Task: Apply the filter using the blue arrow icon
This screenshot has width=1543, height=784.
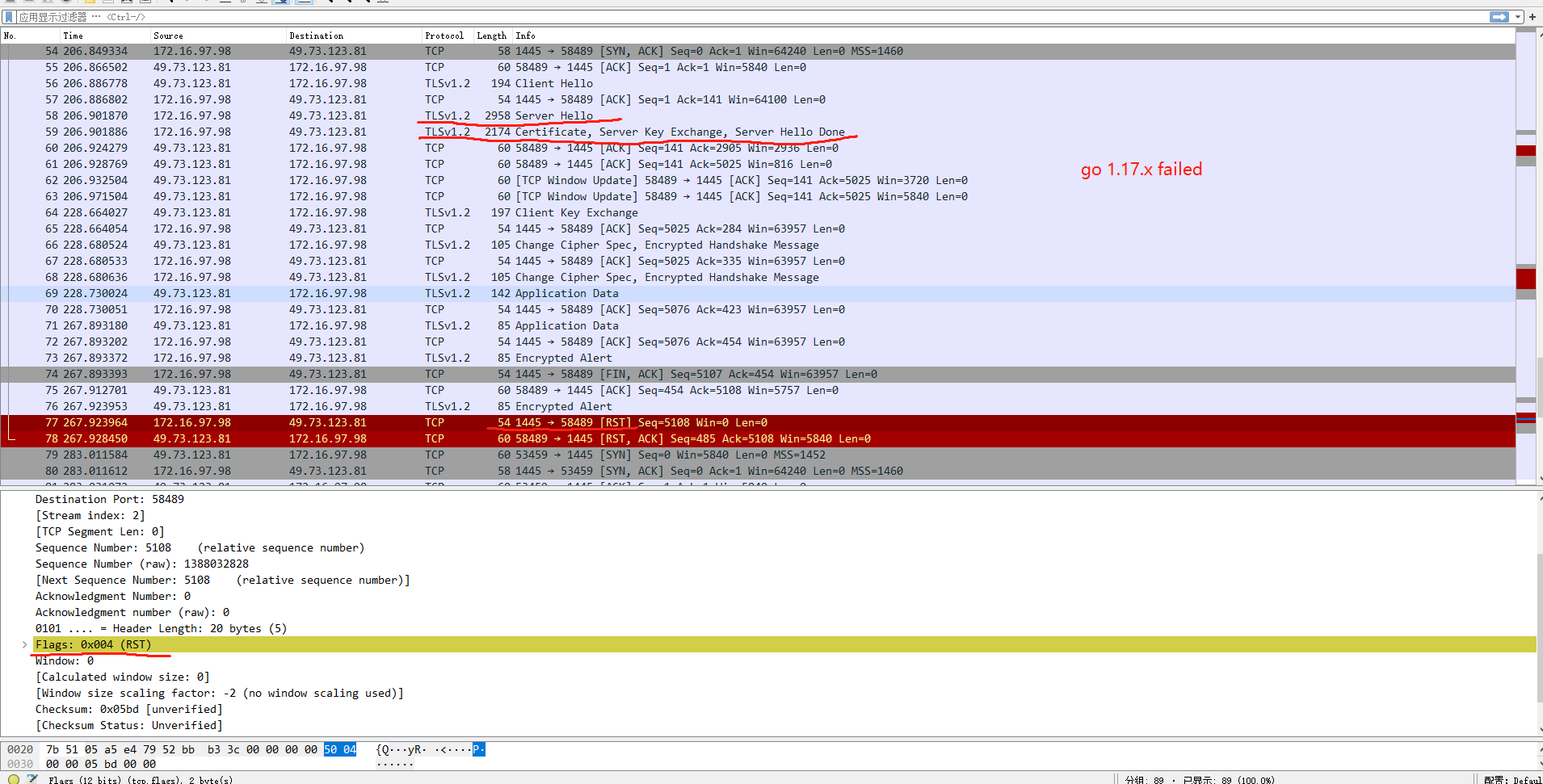Action: point(1498,16)
